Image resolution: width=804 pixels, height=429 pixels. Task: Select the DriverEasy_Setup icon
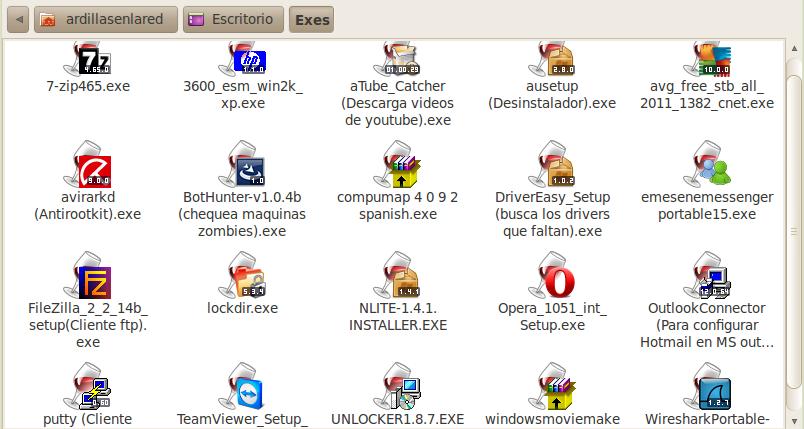[x=552, y=164]
